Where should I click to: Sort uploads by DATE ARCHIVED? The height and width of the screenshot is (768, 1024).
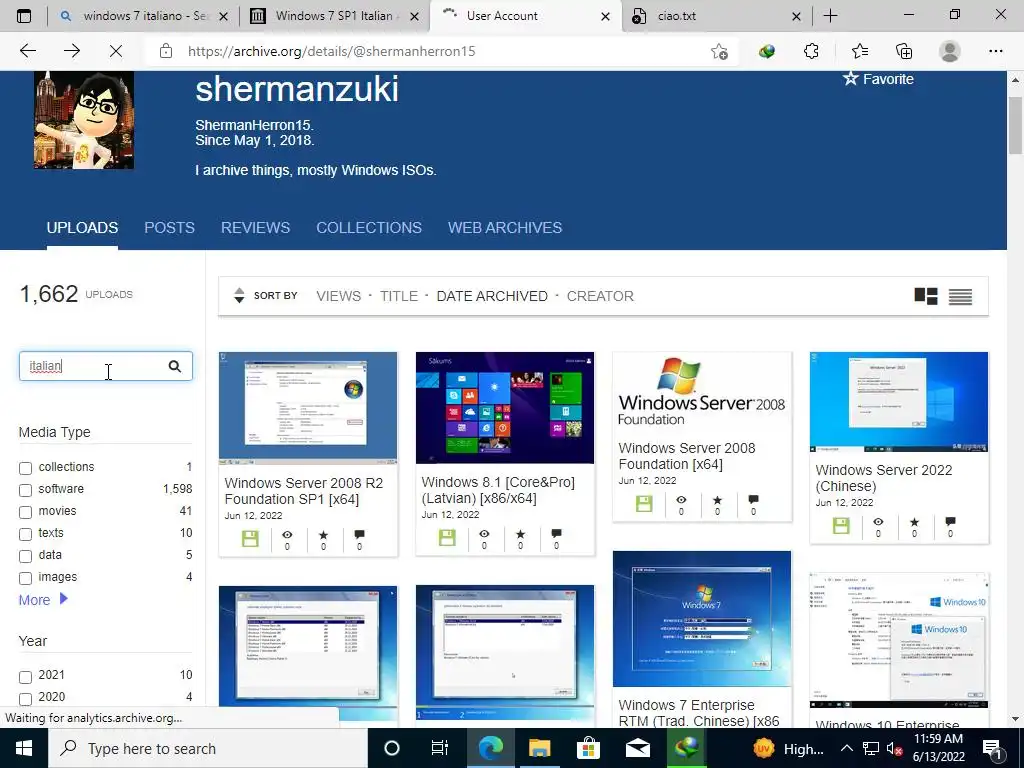coord(492,296)
